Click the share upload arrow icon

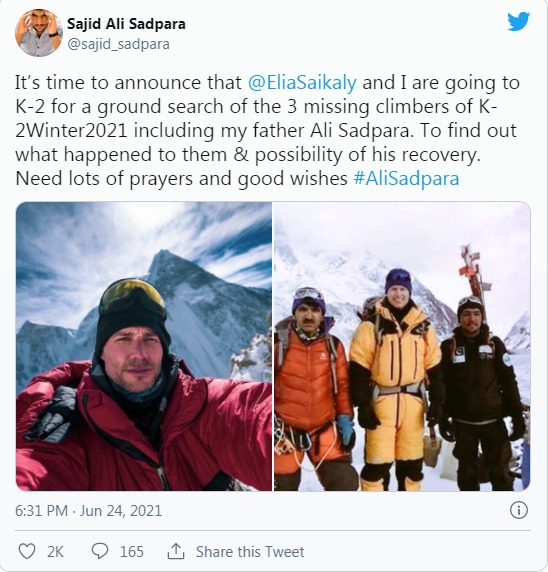click(176, 551)
